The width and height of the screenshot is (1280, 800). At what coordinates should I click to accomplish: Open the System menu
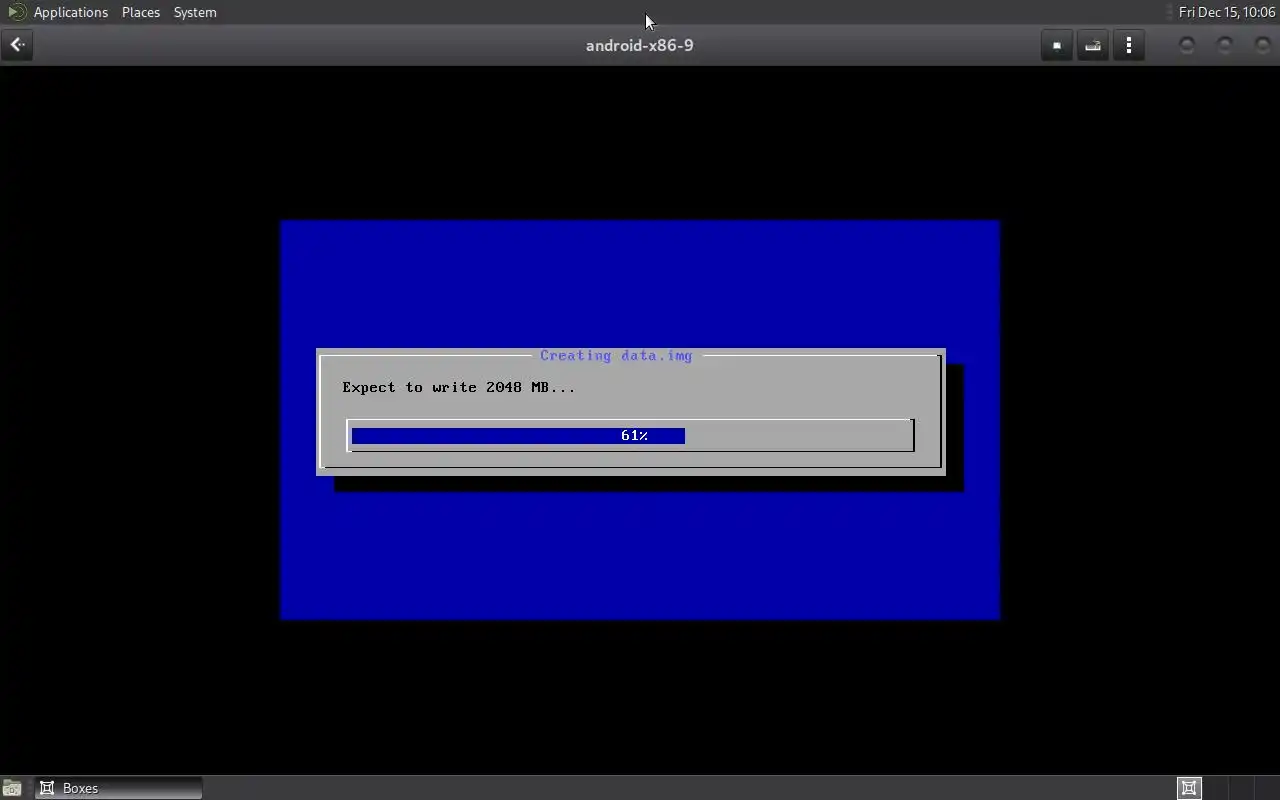[x=195, y=12]
